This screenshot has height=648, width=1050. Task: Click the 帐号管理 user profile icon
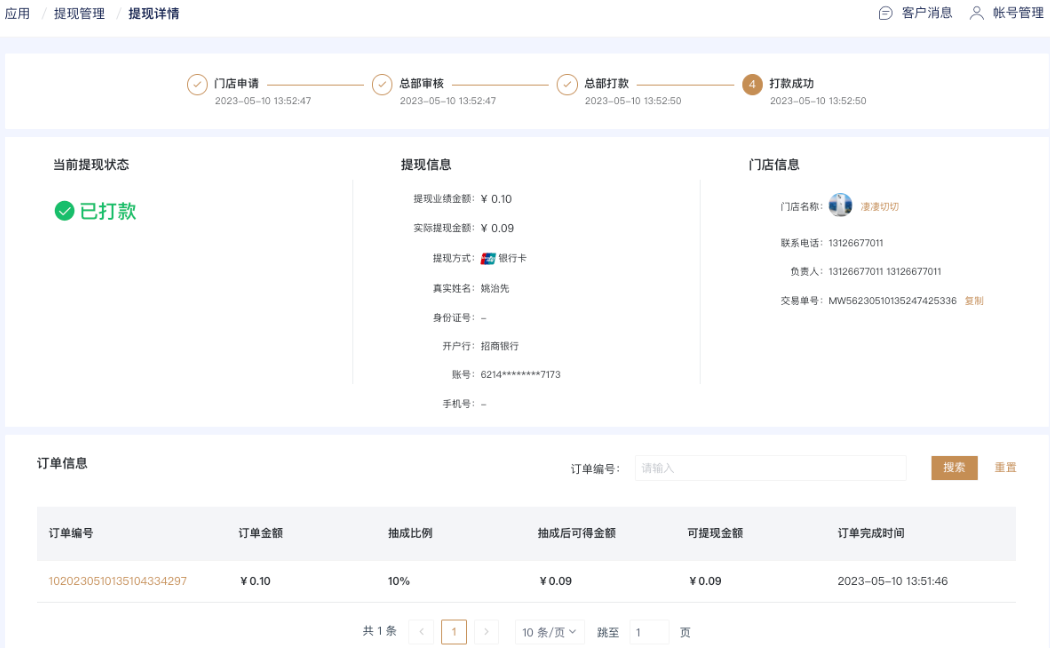tap(977, 14)
